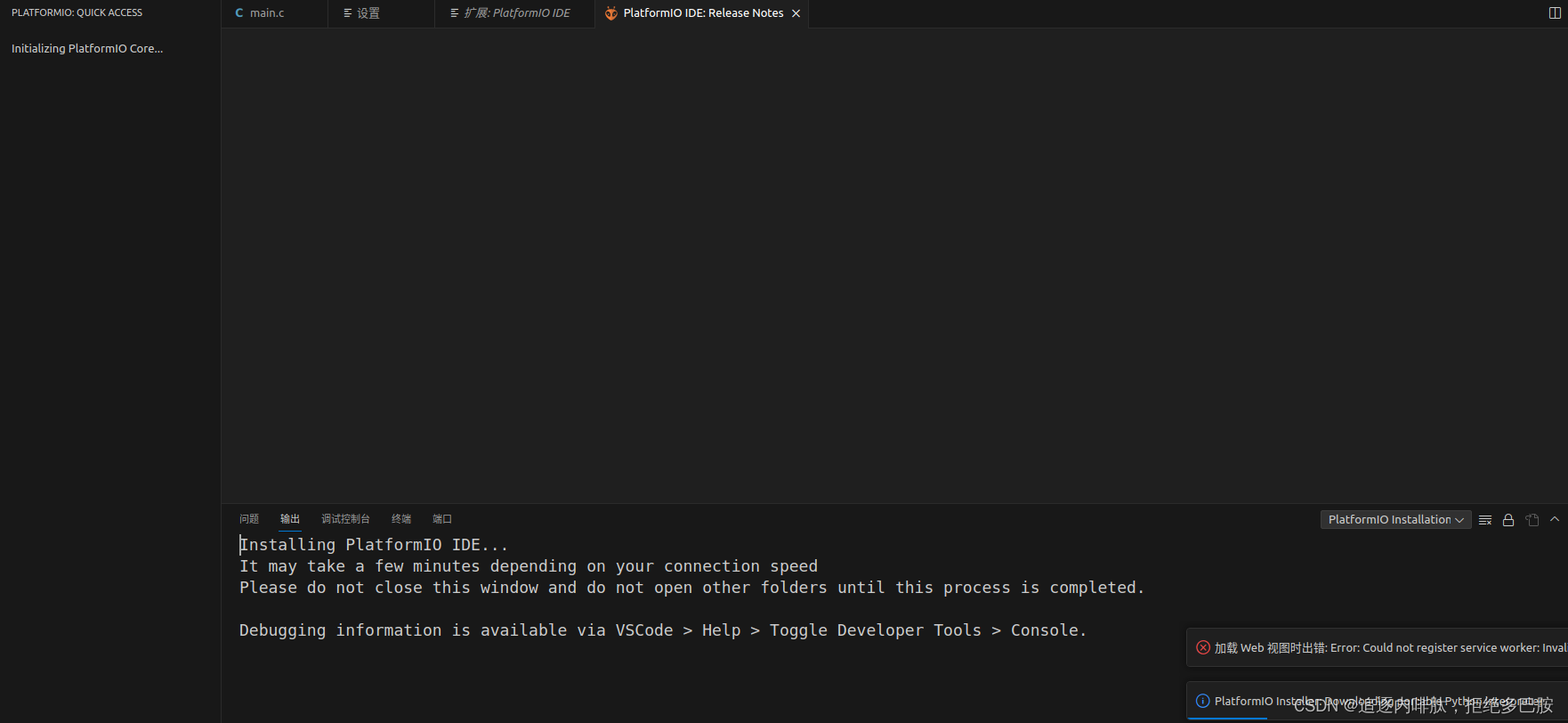
Task: Maximize the panel with the chevron up
Action: 1555,519
